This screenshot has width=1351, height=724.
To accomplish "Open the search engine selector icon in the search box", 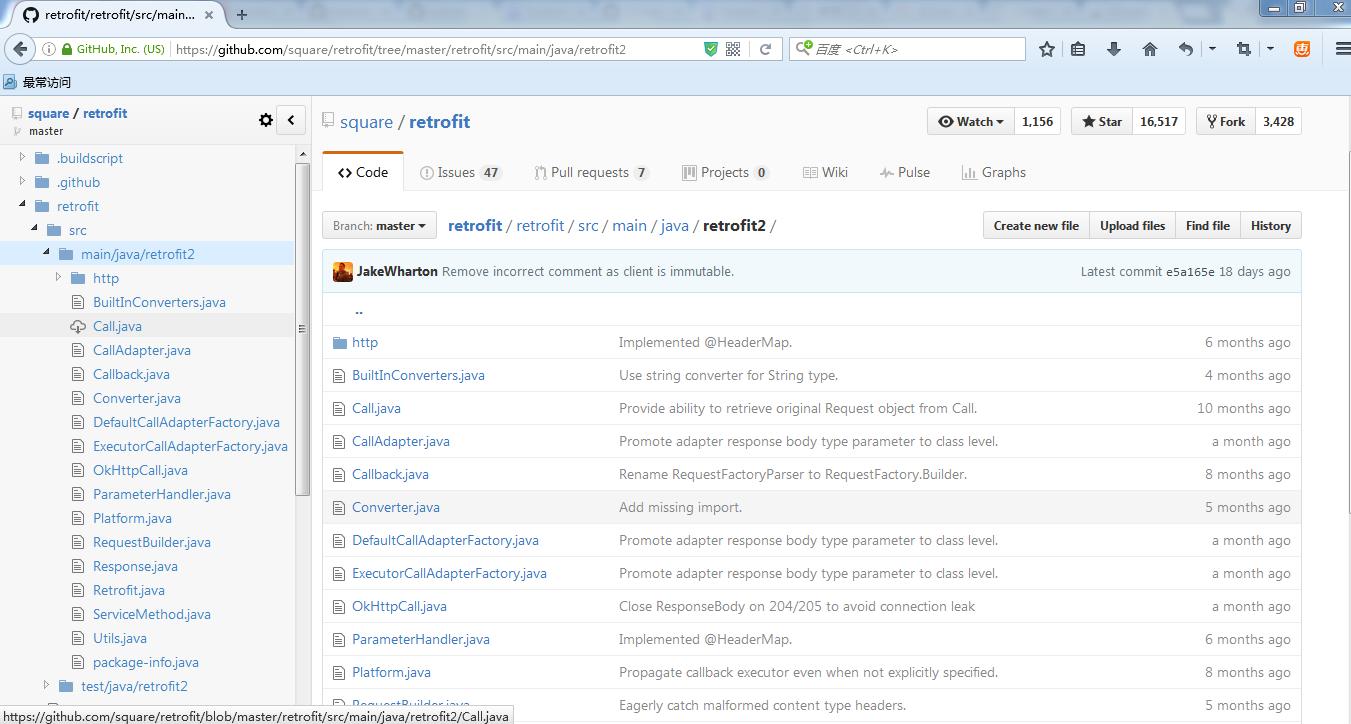I will (803, 48).
